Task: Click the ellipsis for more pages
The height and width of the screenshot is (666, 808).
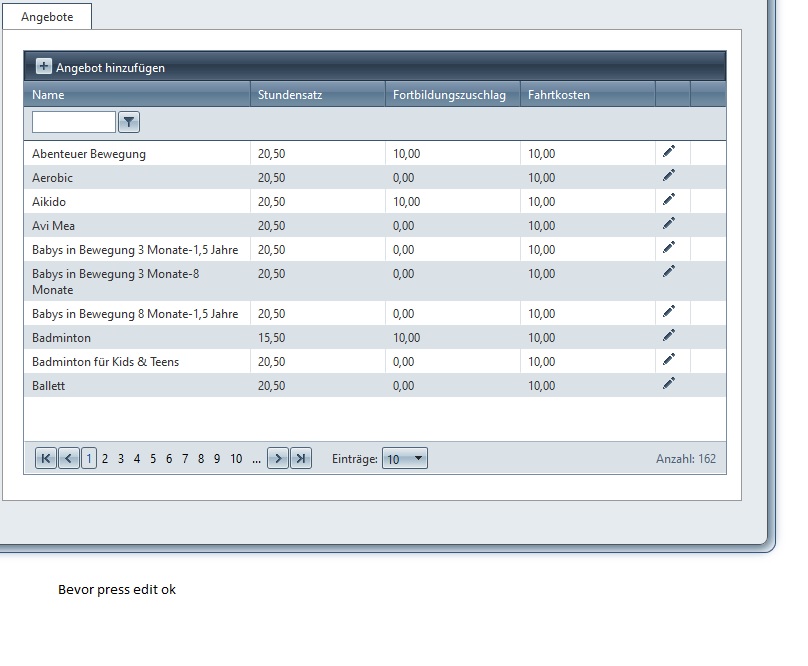Action: [x=257, y=459]
